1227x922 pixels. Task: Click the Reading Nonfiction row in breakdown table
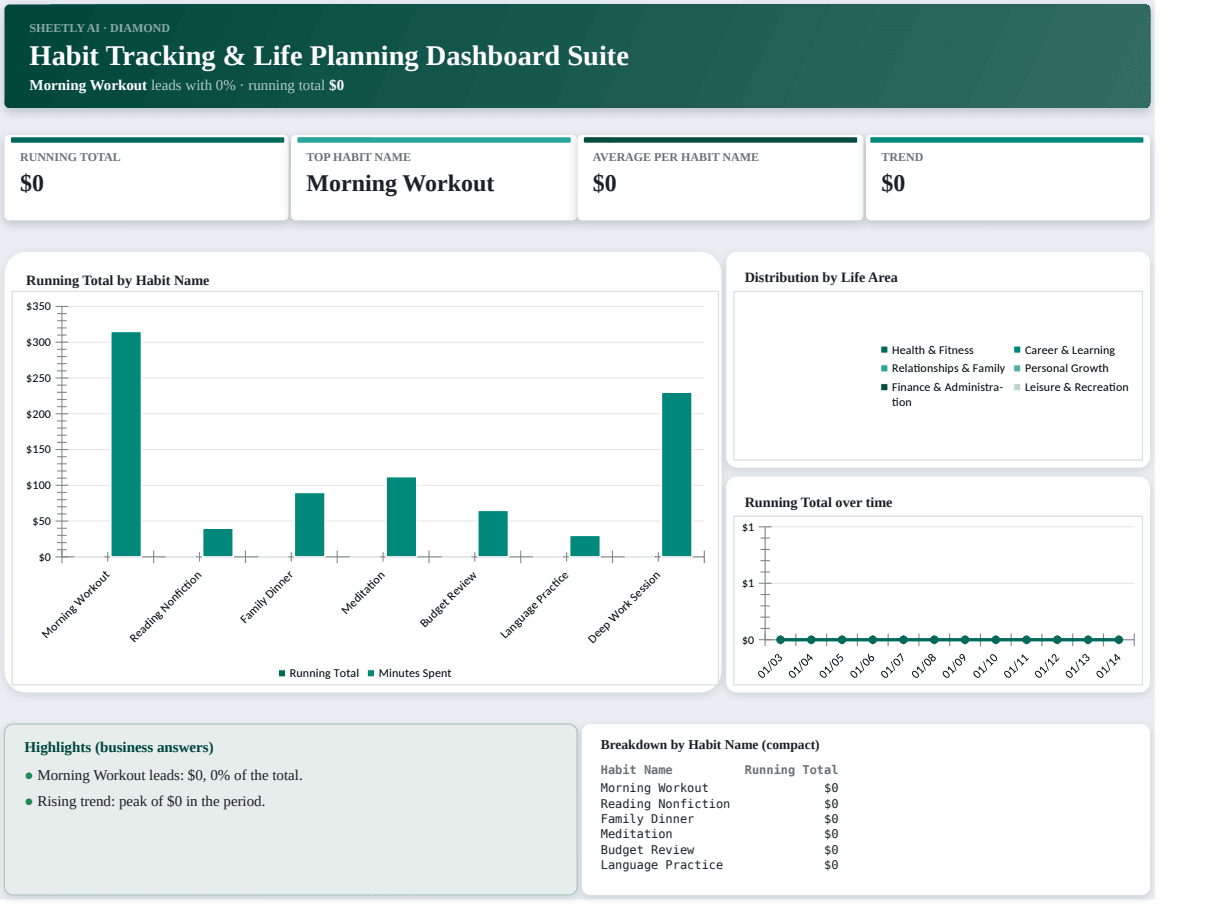pyautogui.click(x=719, y=804)
